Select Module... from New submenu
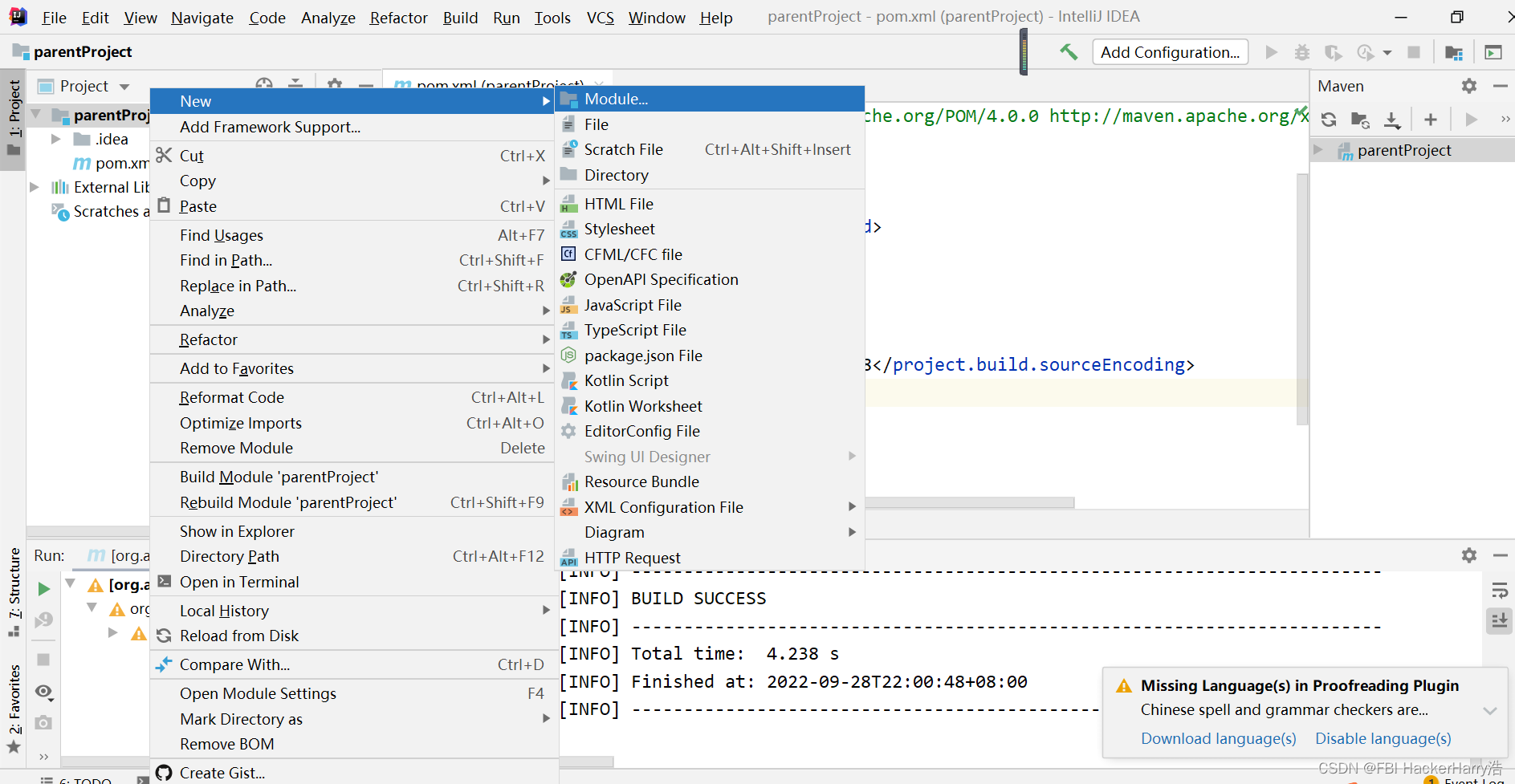The height and width of the screenshot is (784, 1515). click(x=710, y=99)
